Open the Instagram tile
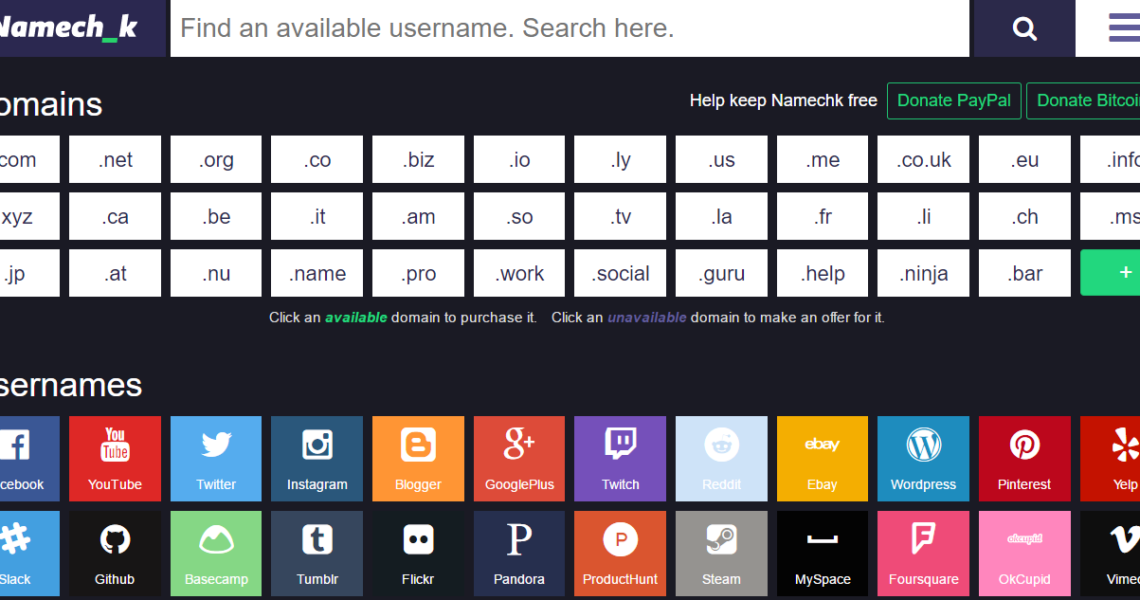 coord(317,458)
